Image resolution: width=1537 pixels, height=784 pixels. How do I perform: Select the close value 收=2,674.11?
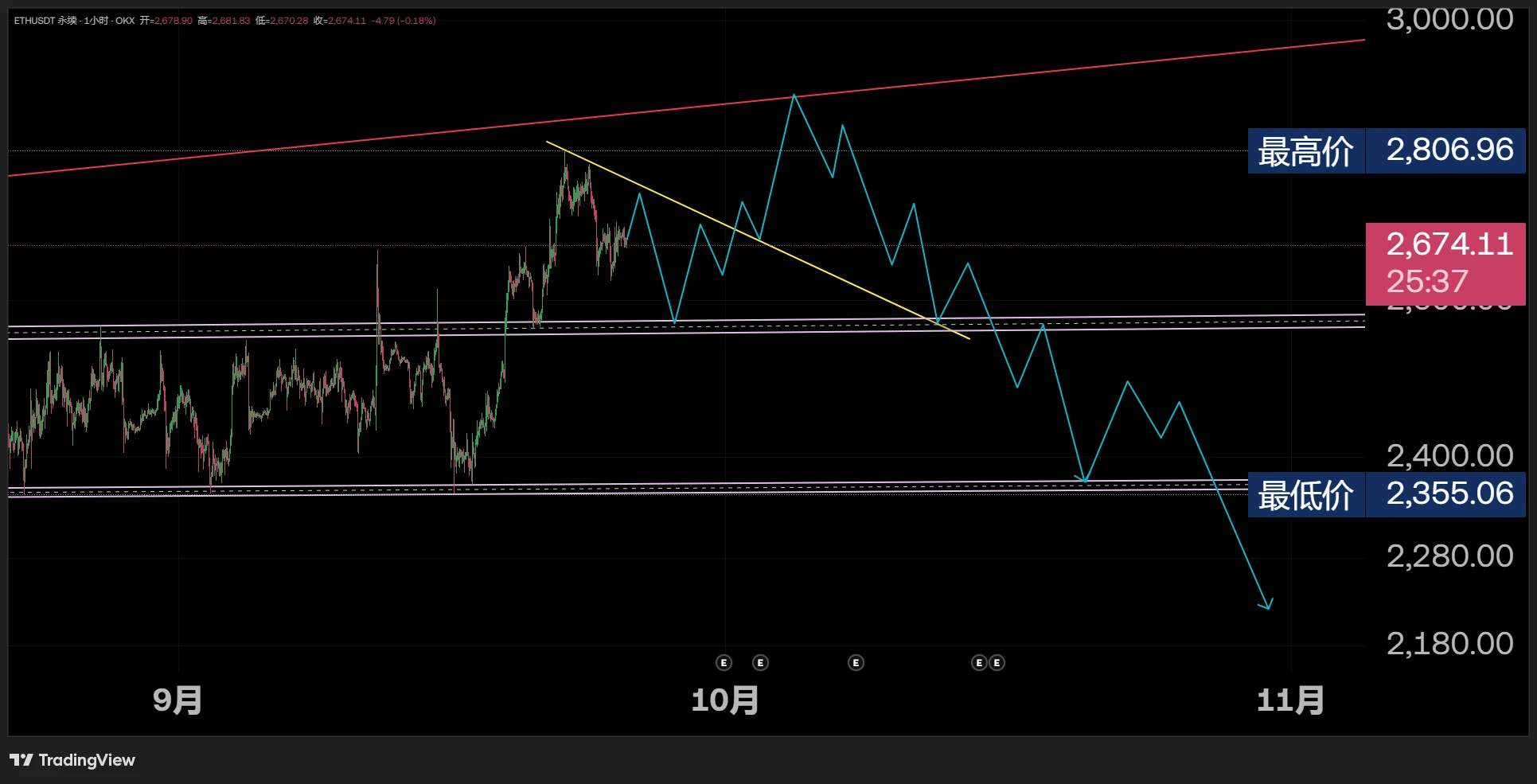point(340,21)
